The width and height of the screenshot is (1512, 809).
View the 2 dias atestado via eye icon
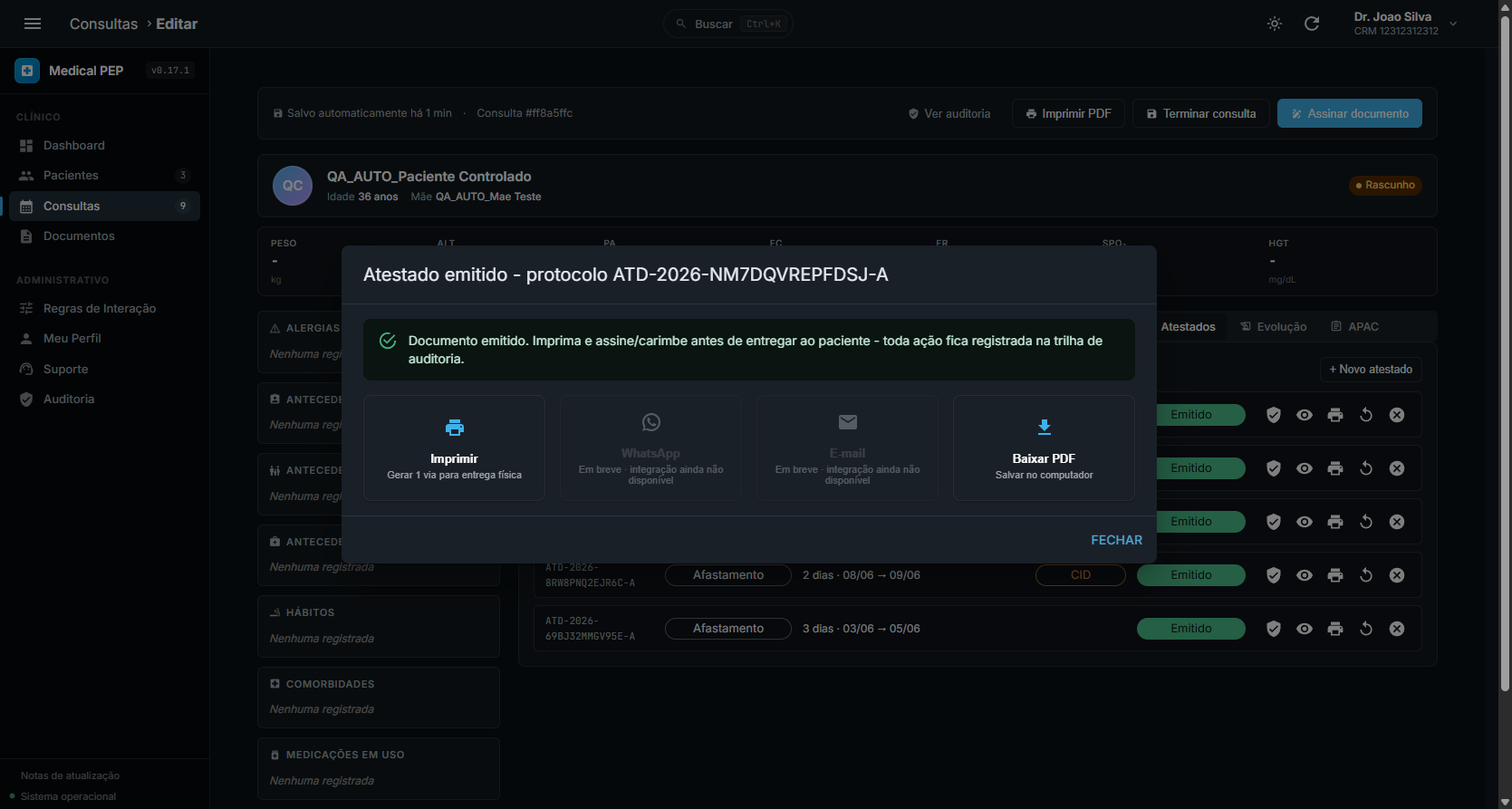click(1305, 575)
